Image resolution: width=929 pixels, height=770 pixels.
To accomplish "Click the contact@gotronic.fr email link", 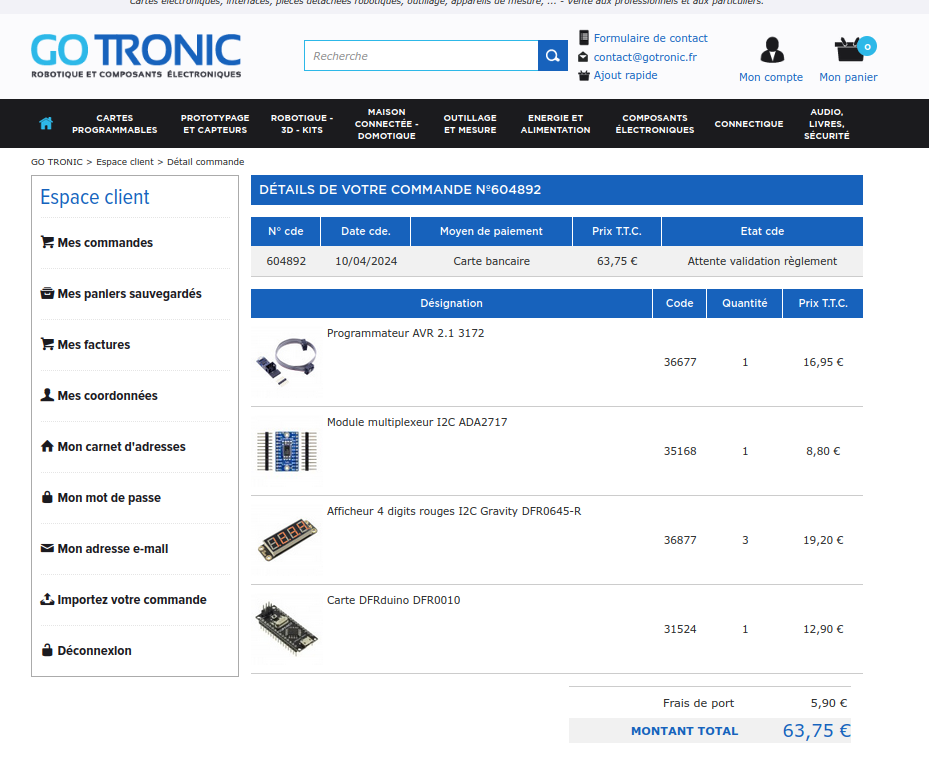I will 644,57.
